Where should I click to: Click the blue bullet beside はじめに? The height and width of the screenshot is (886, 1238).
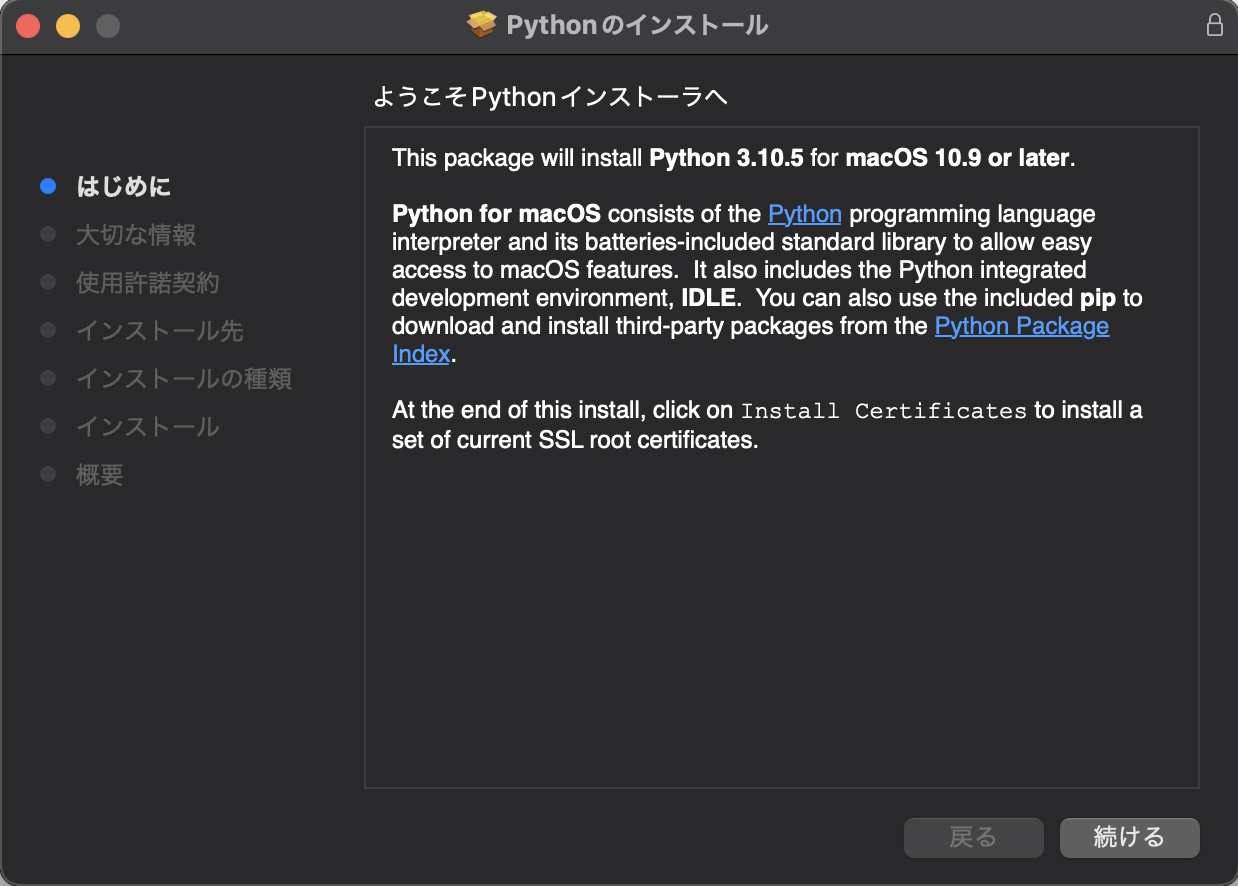click(x=48, y=186)
